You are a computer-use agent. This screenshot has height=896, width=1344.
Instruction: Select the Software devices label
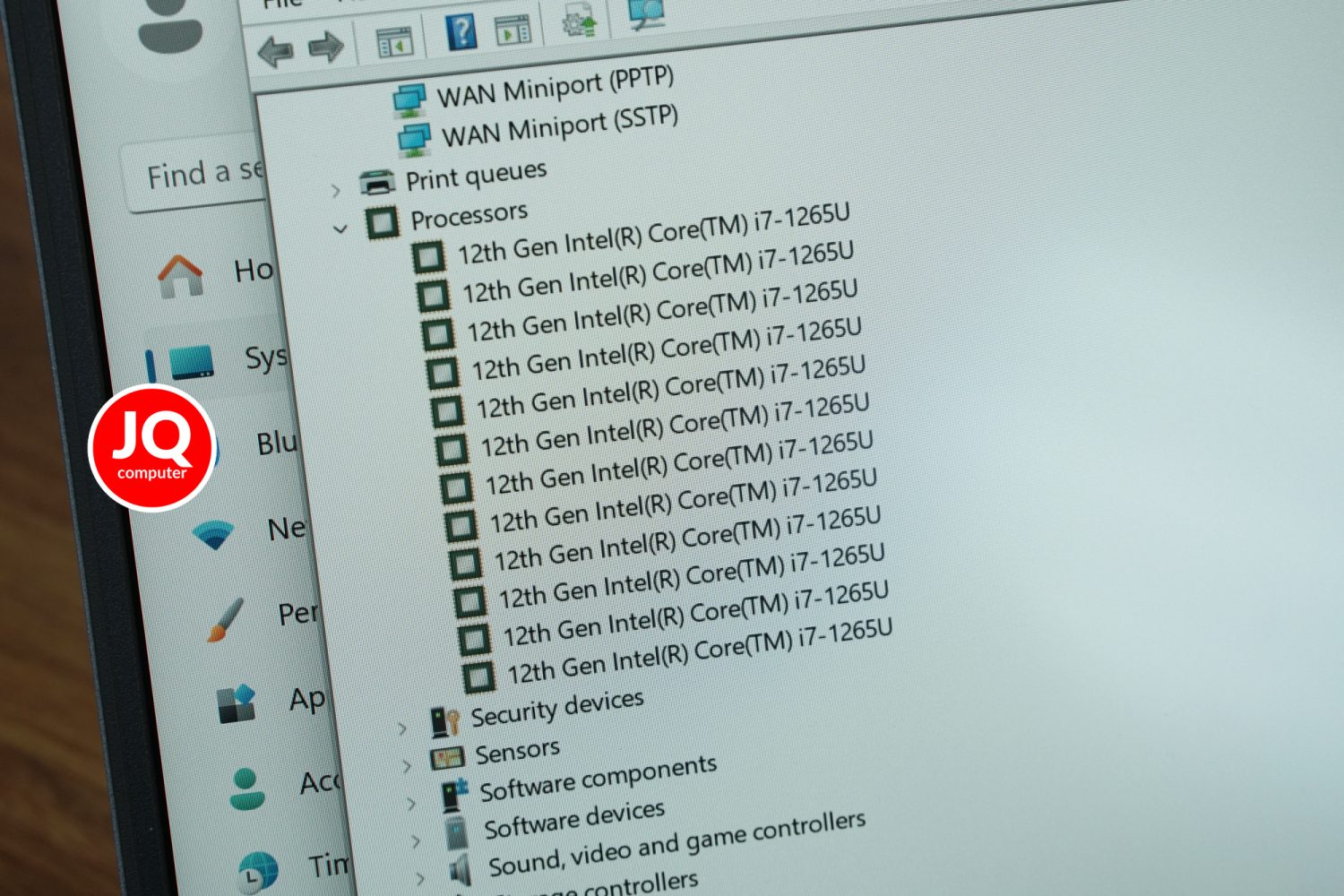pos(574,820)
